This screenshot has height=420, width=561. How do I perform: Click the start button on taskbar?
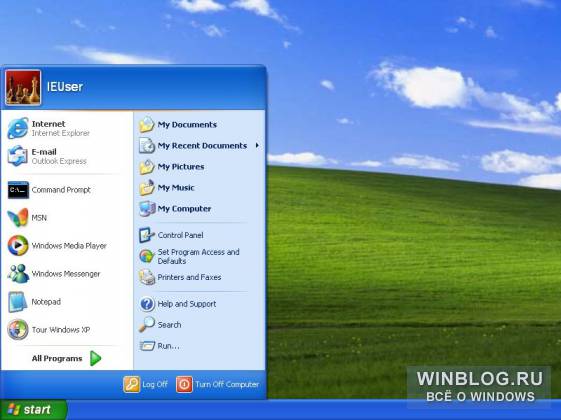coord(34,410)
